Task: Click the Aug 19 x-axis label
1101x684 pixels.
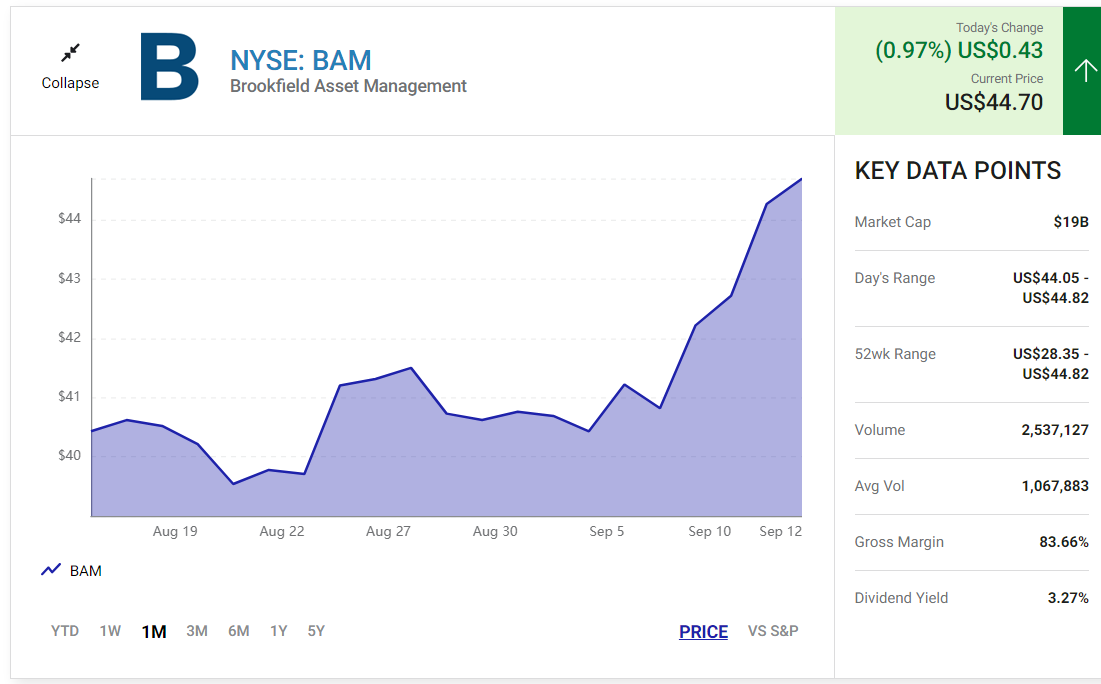Action: point(175,532)
